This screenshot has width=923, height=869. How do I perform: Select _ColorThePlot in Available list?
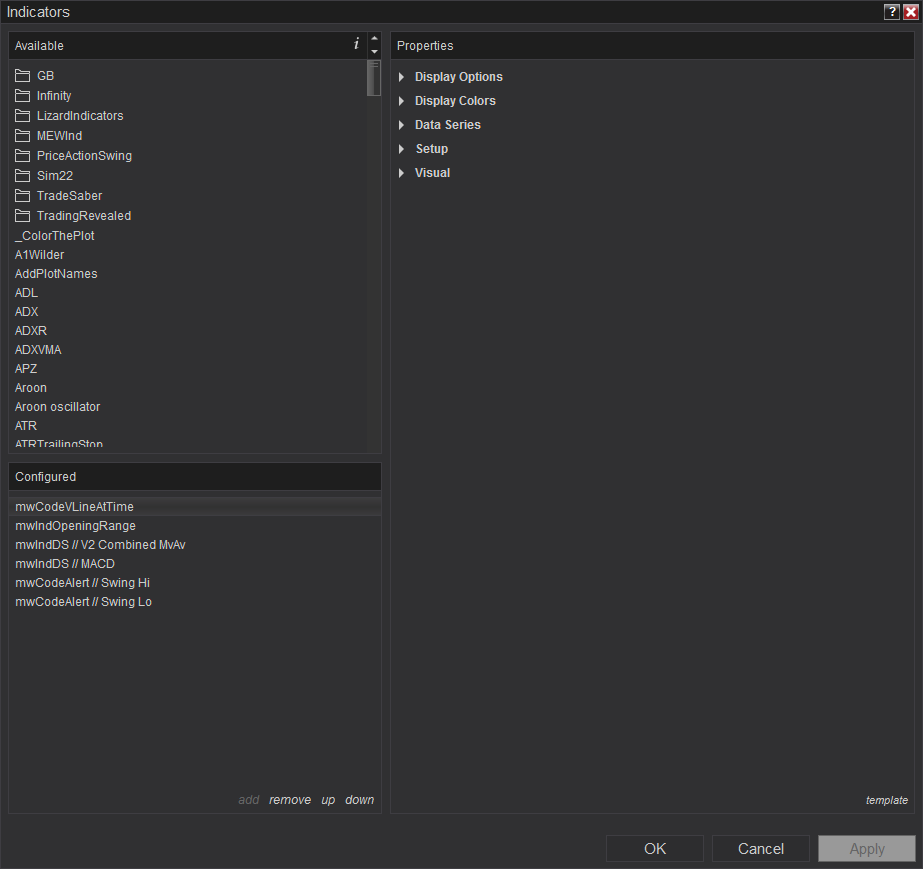54,236
